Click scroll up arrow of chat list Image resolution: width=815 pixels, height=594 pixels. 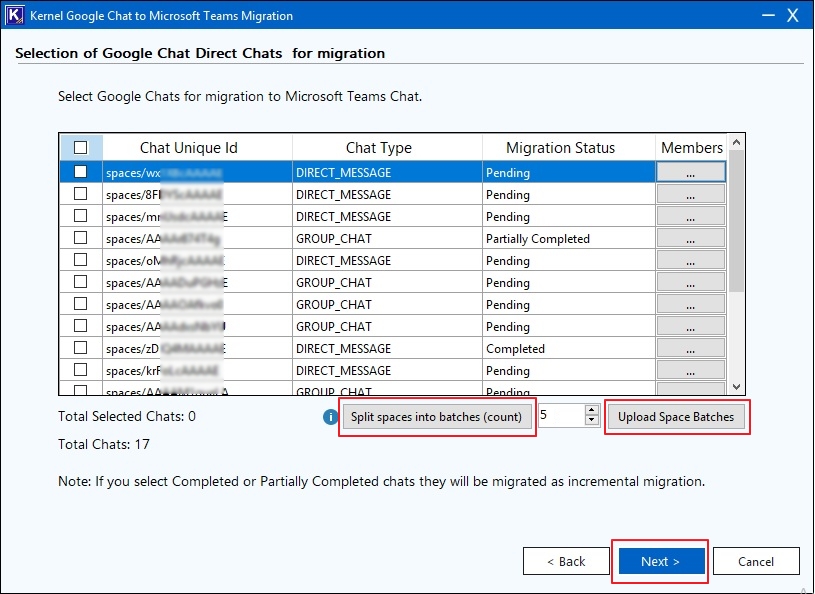click(x=736, y=142)
